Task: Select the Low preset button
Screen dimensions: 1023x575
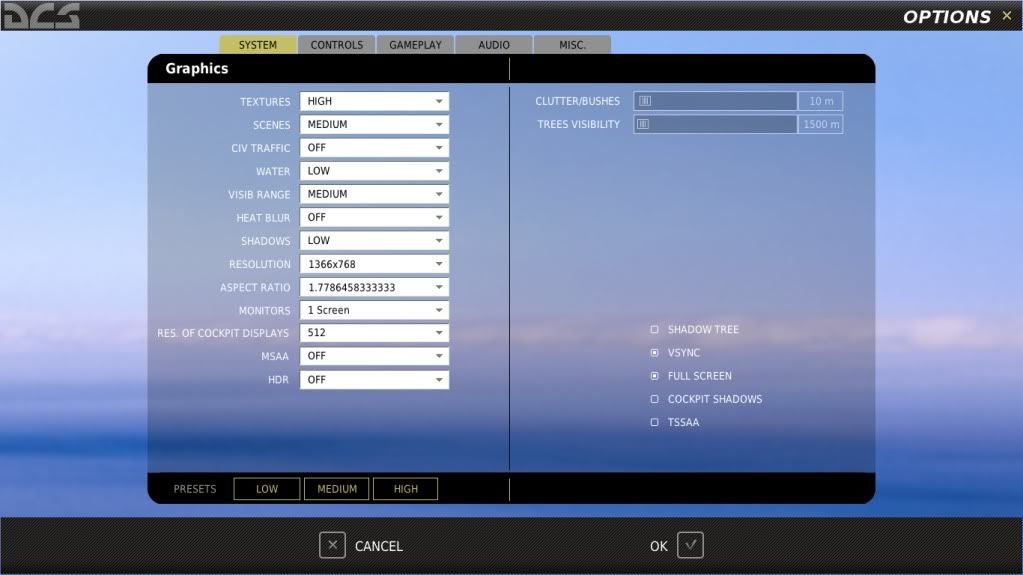Action: point(267,489)
